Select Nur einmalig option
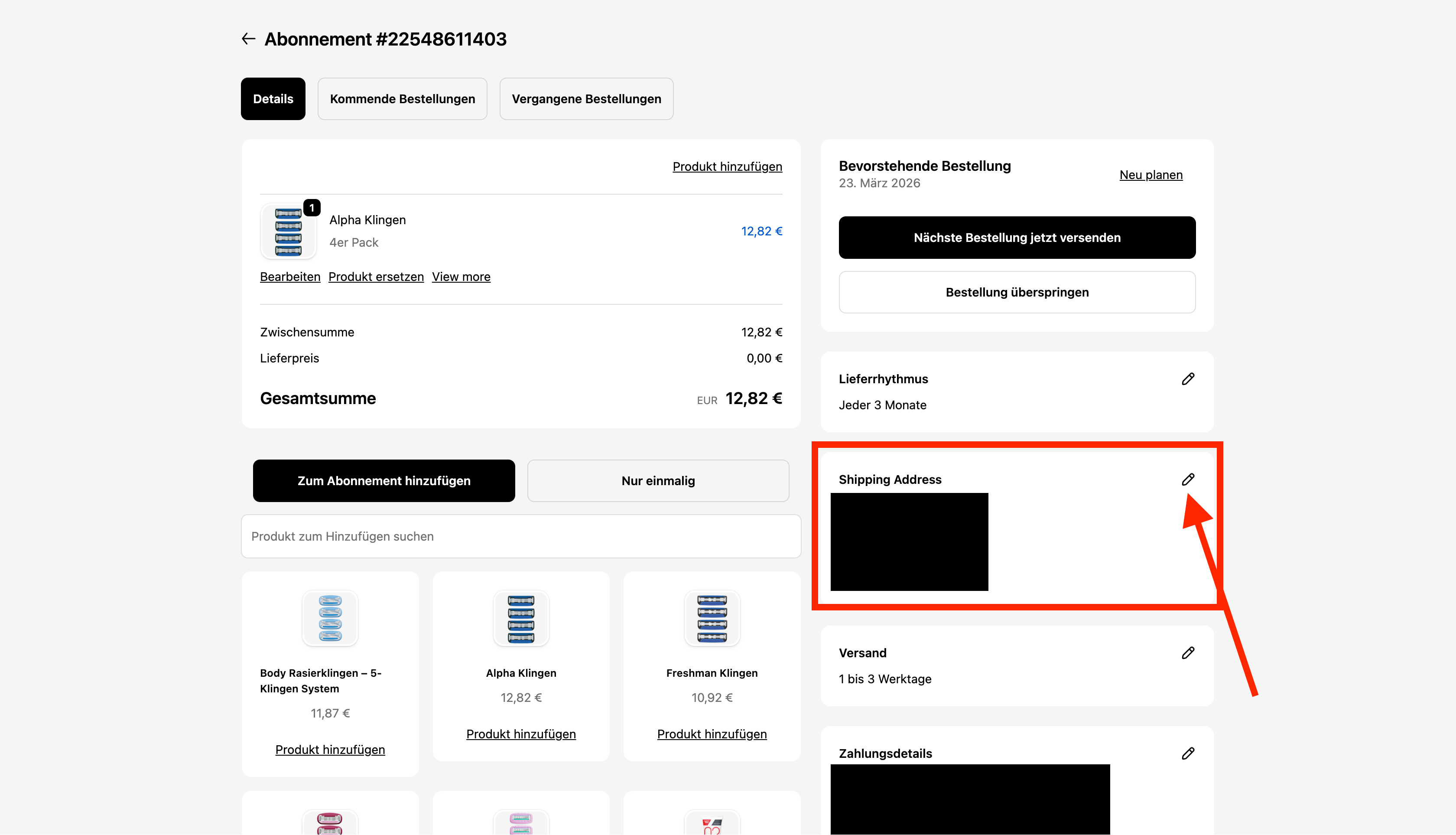 [658, 481]
